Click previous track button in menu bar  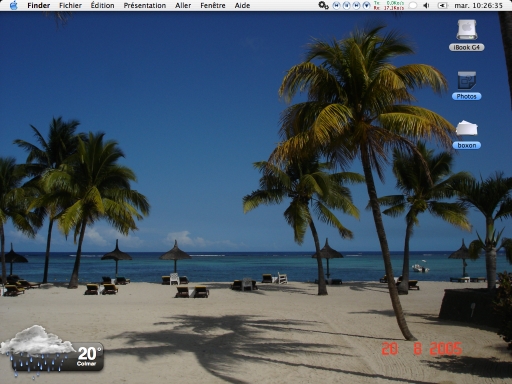337,5
